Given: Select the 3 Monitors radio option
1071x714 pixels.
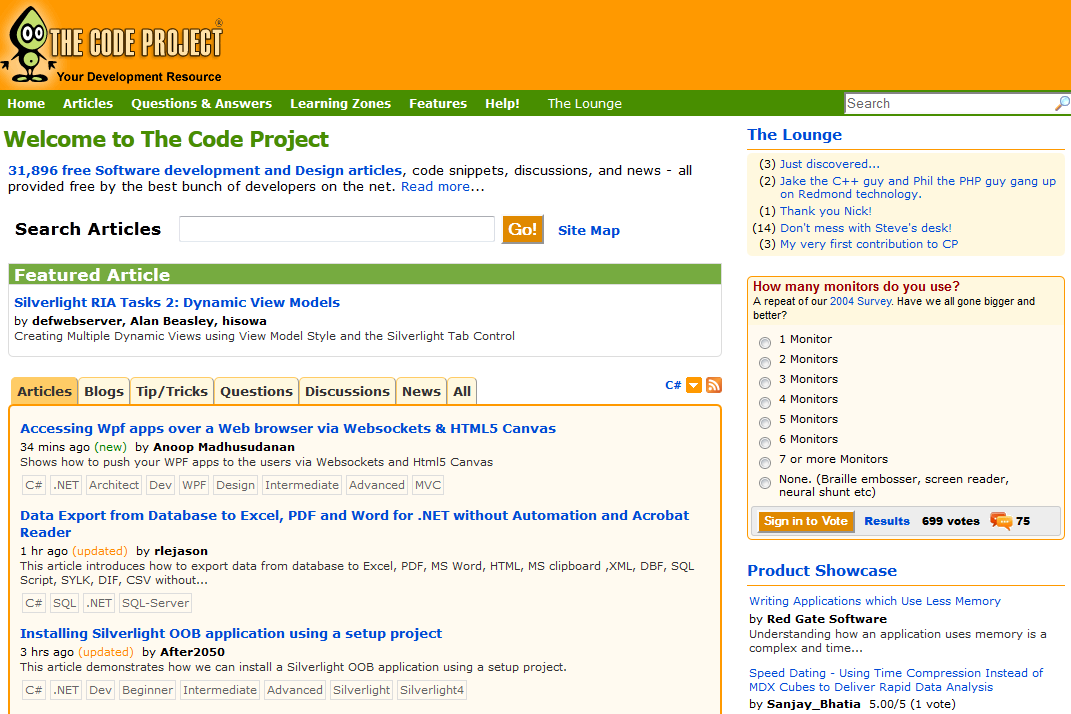Looking at the screenshot, I should [x=765, y=383].
